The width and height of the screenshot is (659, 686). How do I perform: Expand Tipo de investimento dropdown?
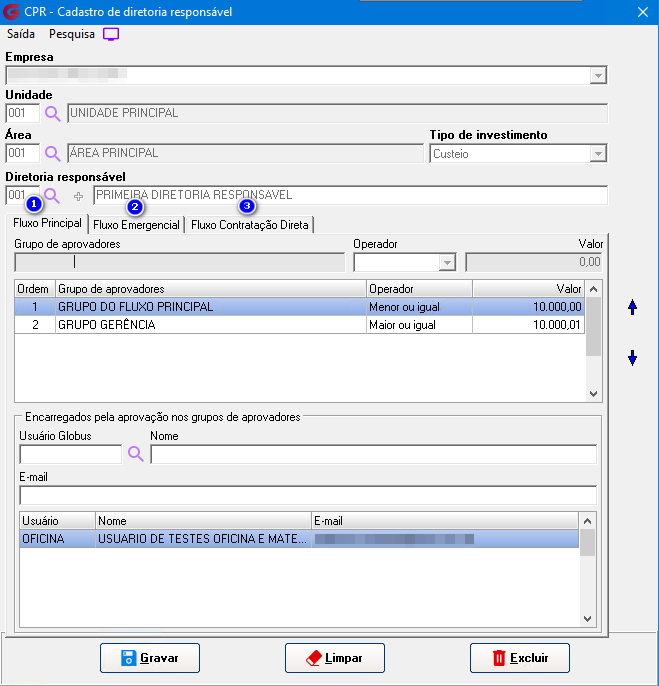(x=598, y=154)
